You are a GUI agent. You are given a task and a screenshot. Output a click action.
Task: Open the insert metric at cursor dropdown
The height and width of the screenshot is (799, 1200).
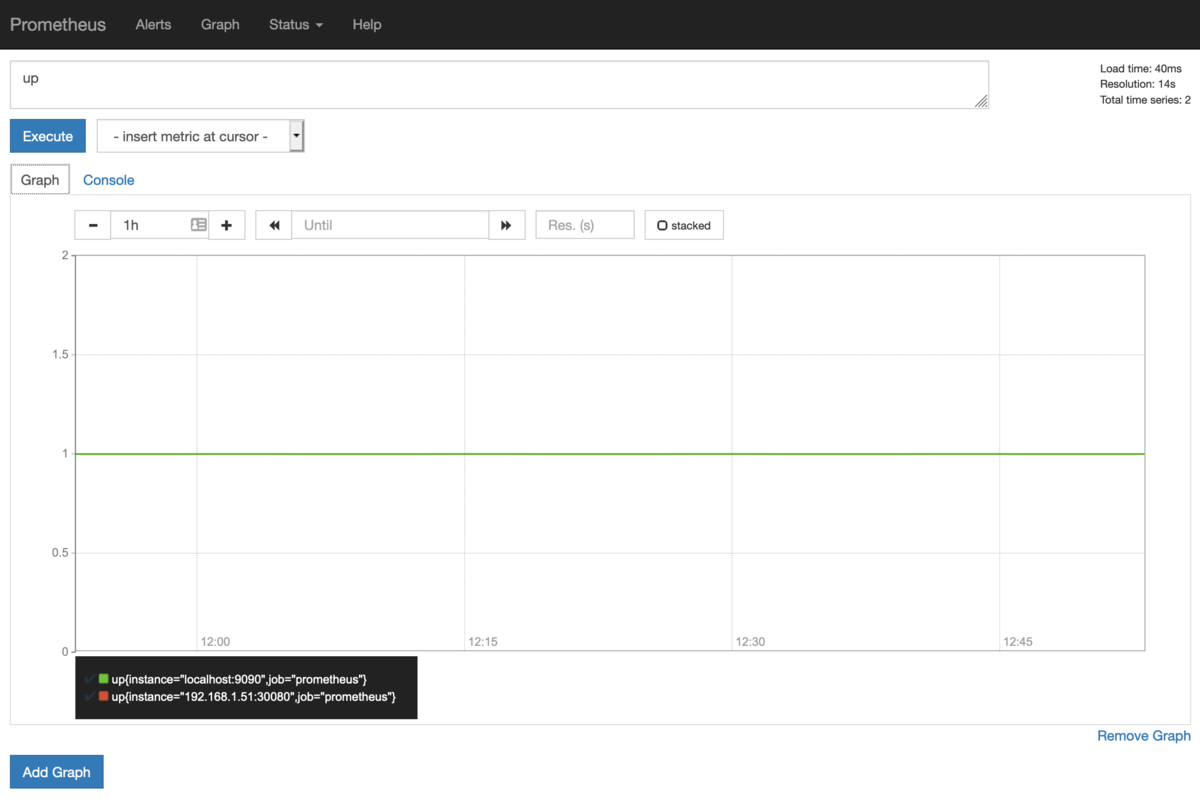(200, 136)
